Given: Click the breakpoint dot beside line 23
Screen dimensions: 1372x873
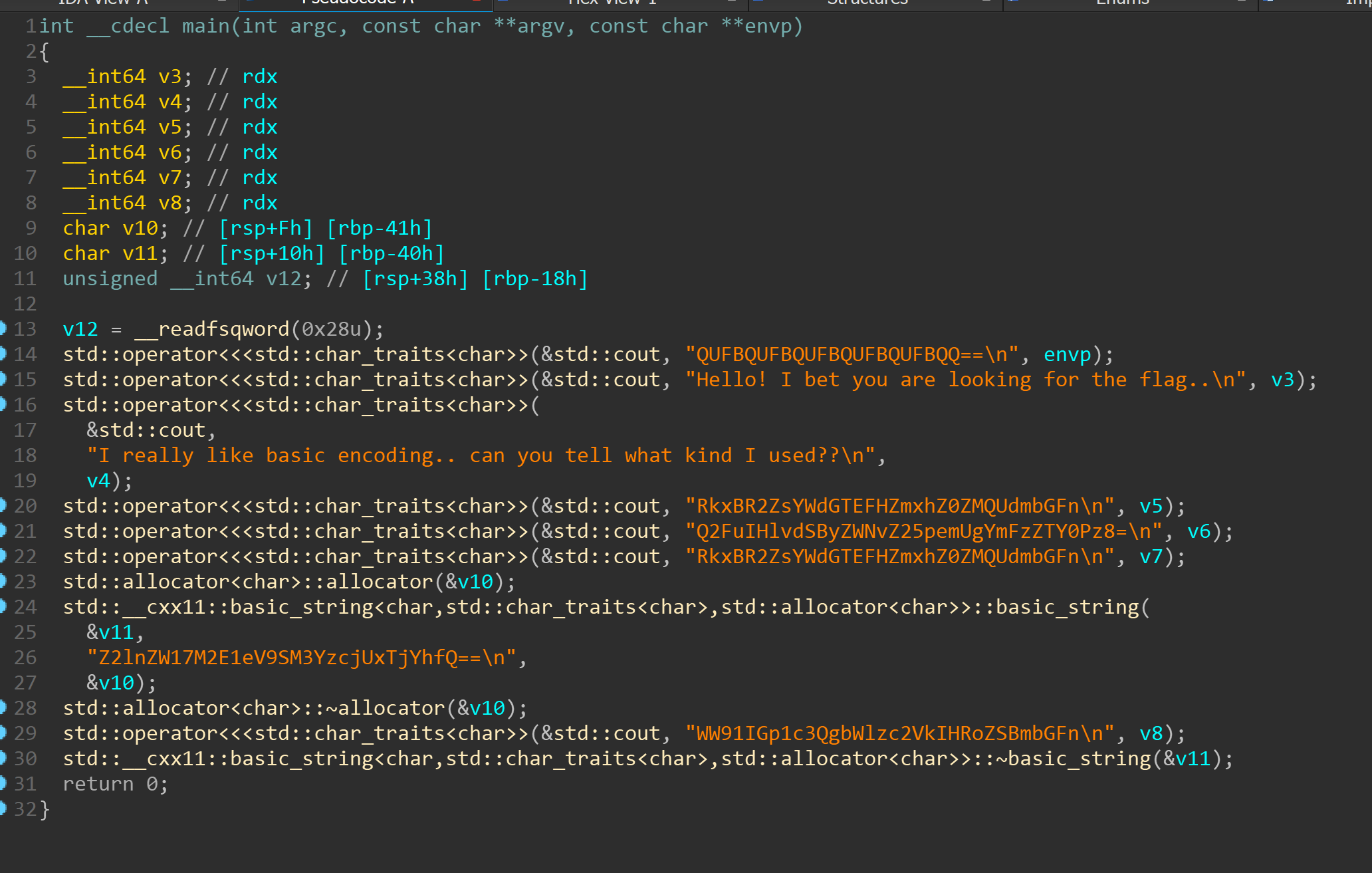Looking at the screenshot, I should pos(2,581).
